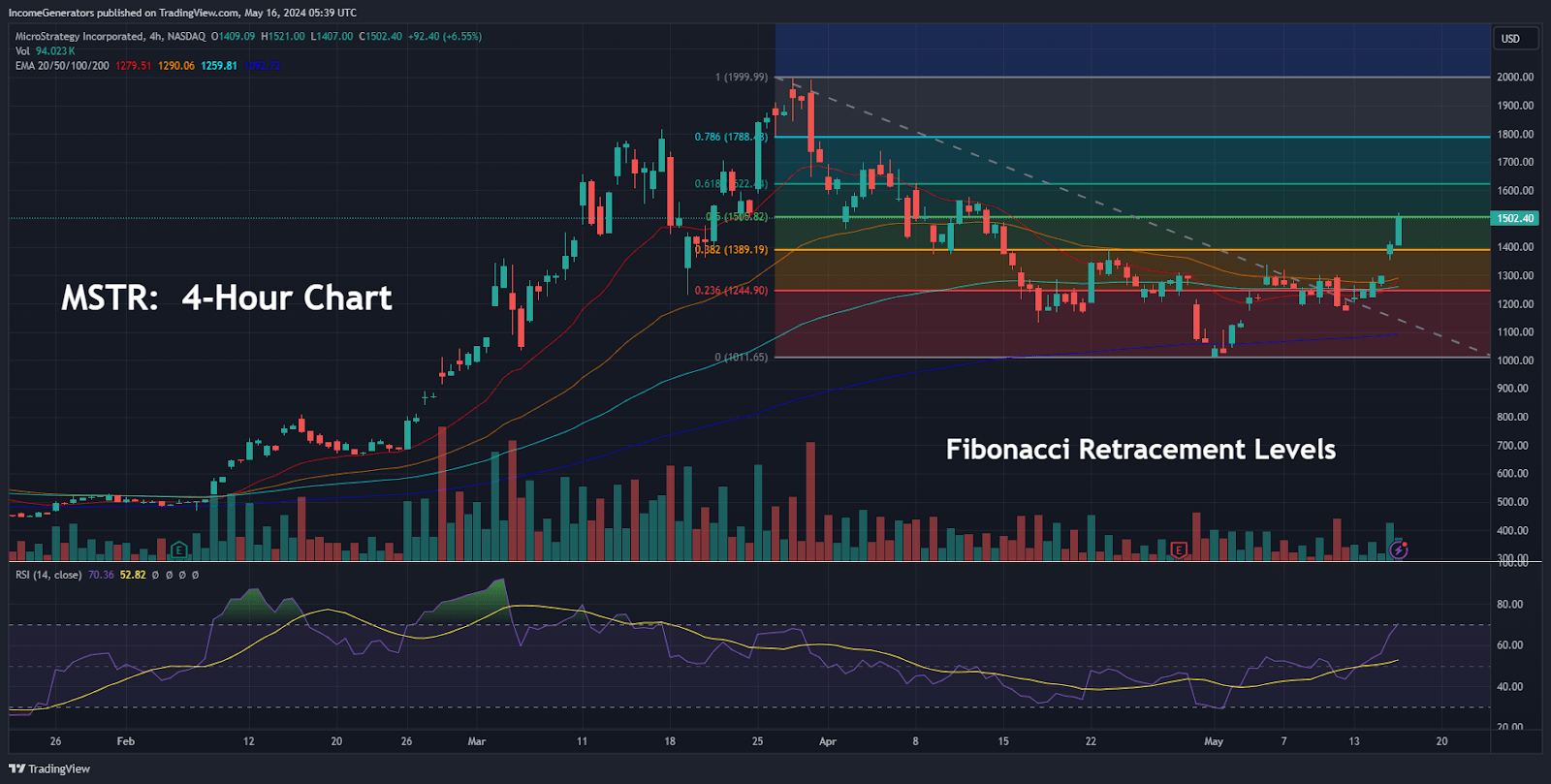This screenshot has height=784, width=1551.
Task: Select the Fibonacci level label 1 (1999.99)
Action: 742,77
